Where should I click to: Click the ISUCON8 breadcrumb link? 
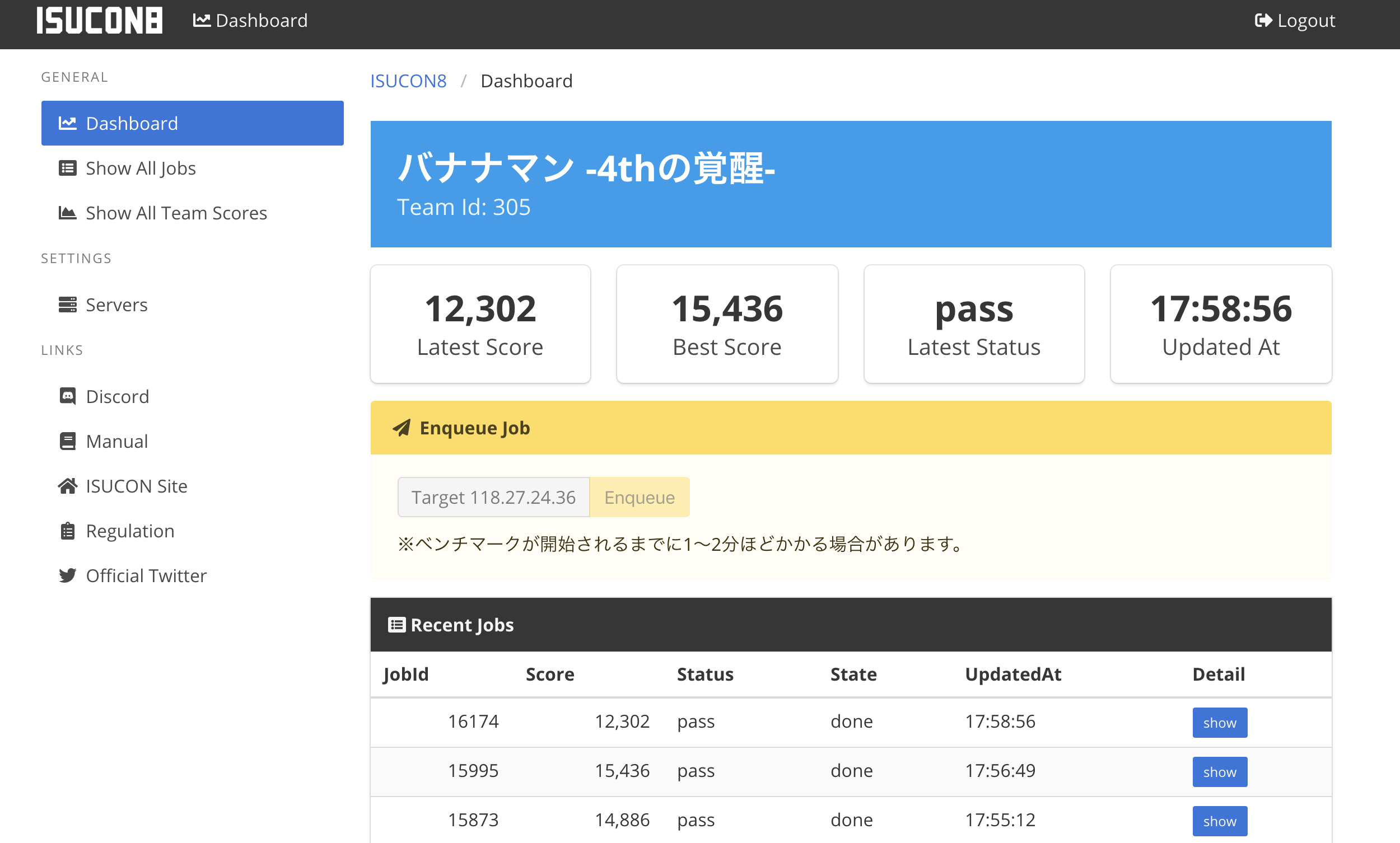[409, 81]
